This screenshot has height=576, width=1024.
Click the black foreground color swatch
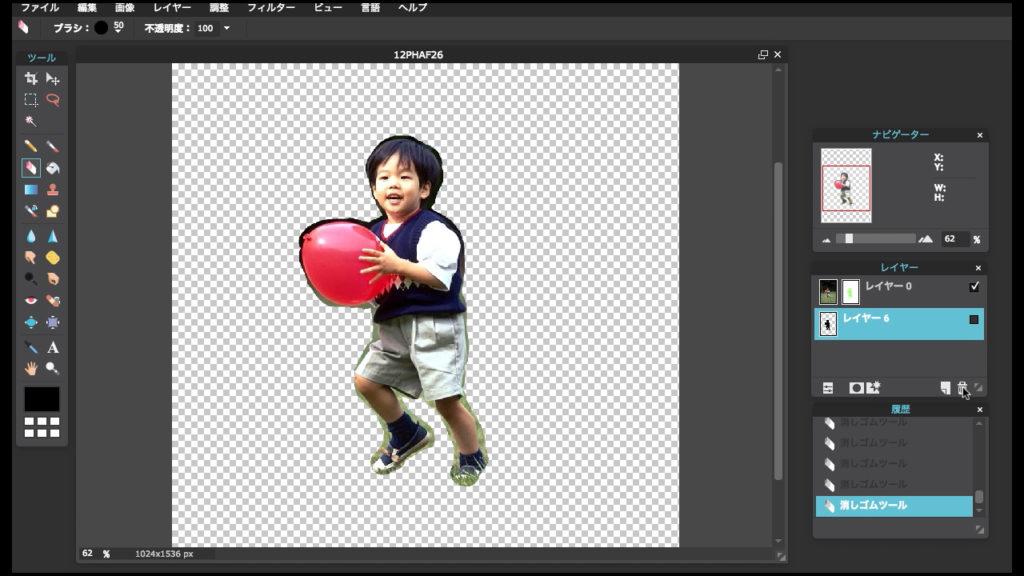(42, 399)
